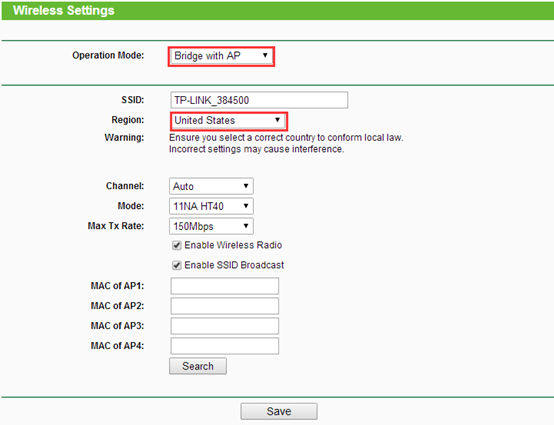Click the Enable Wireless Radio label text

(233, 245)
